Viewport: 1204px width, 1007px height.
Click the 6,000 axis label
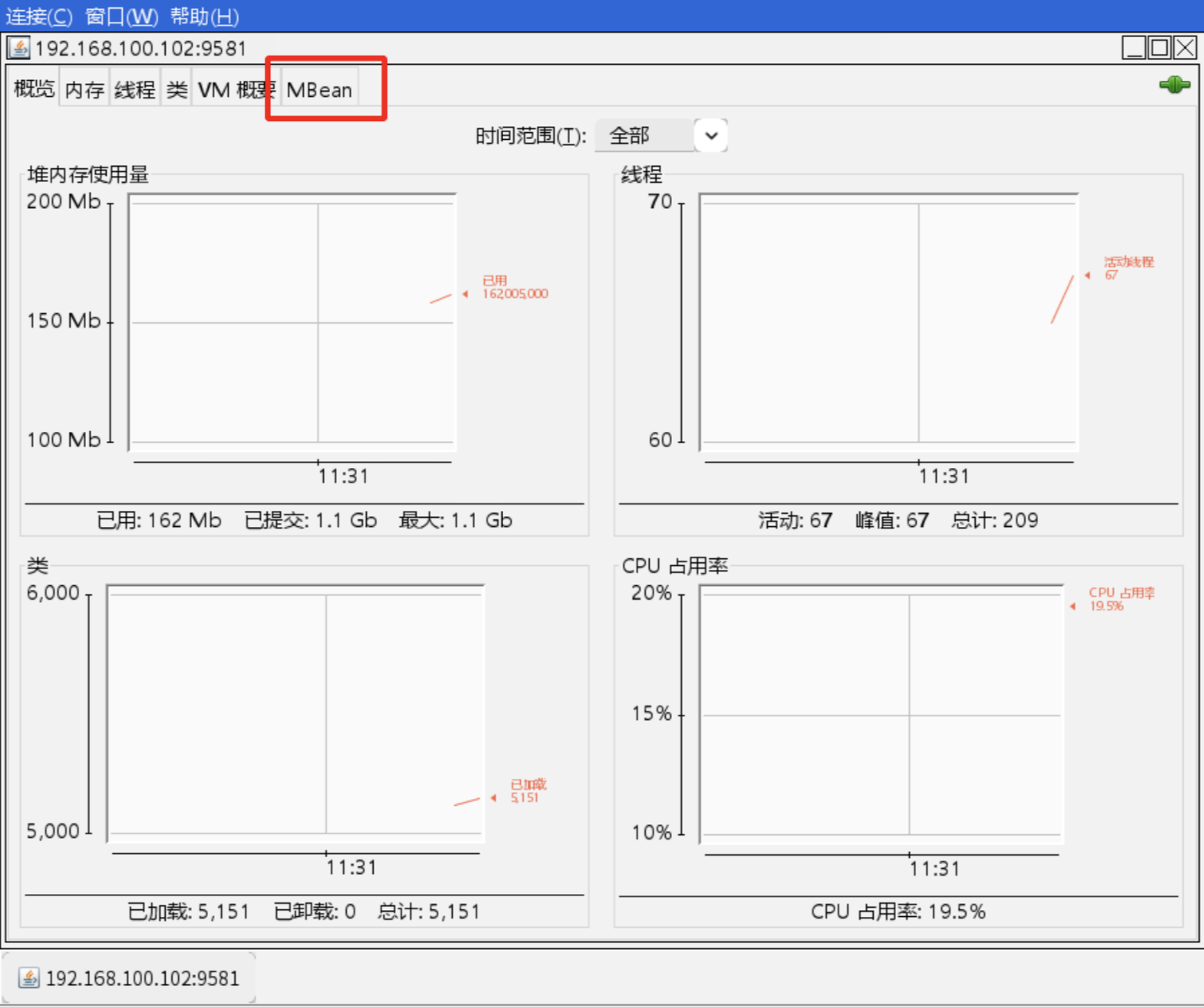tap(53, 593)
